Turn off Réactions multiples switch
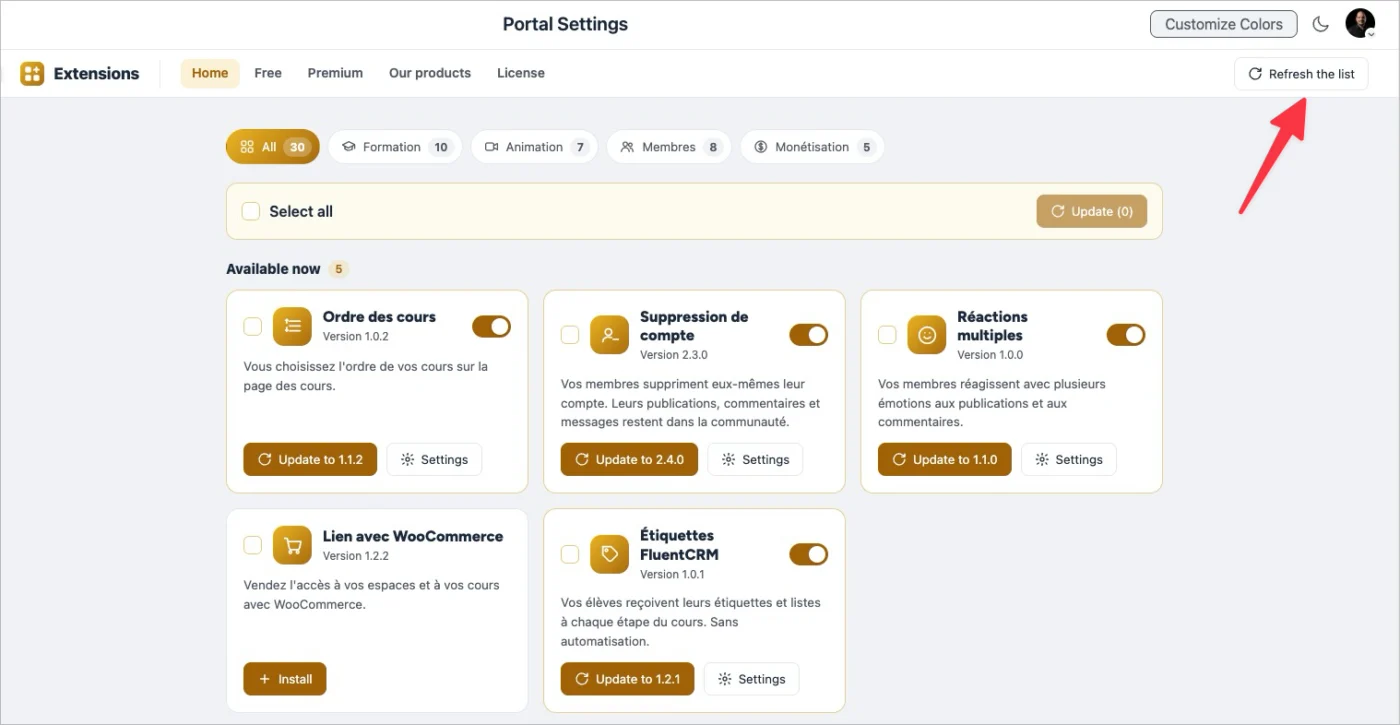The width and height of the screenshot is (1400, 725). (1126, 335)
